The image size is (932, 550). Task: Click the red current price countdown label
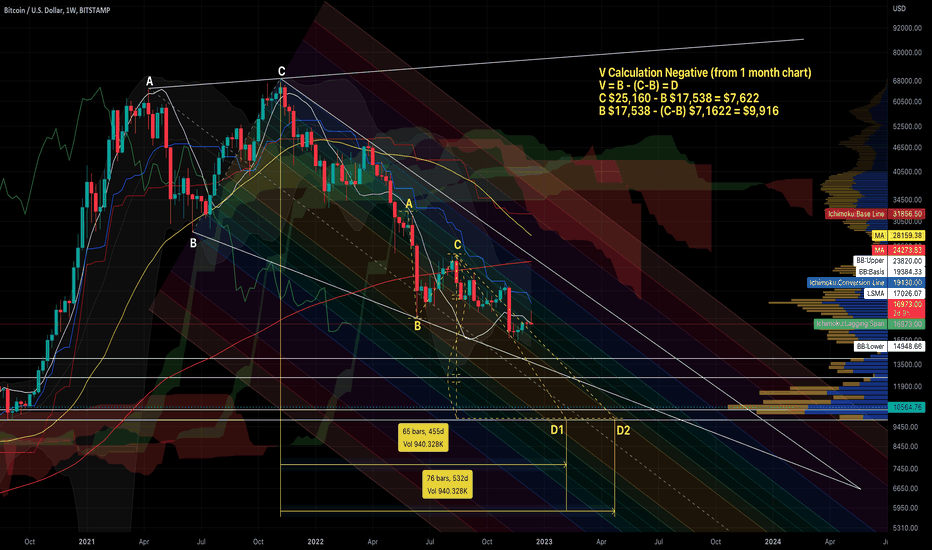[x=906, y=308]
